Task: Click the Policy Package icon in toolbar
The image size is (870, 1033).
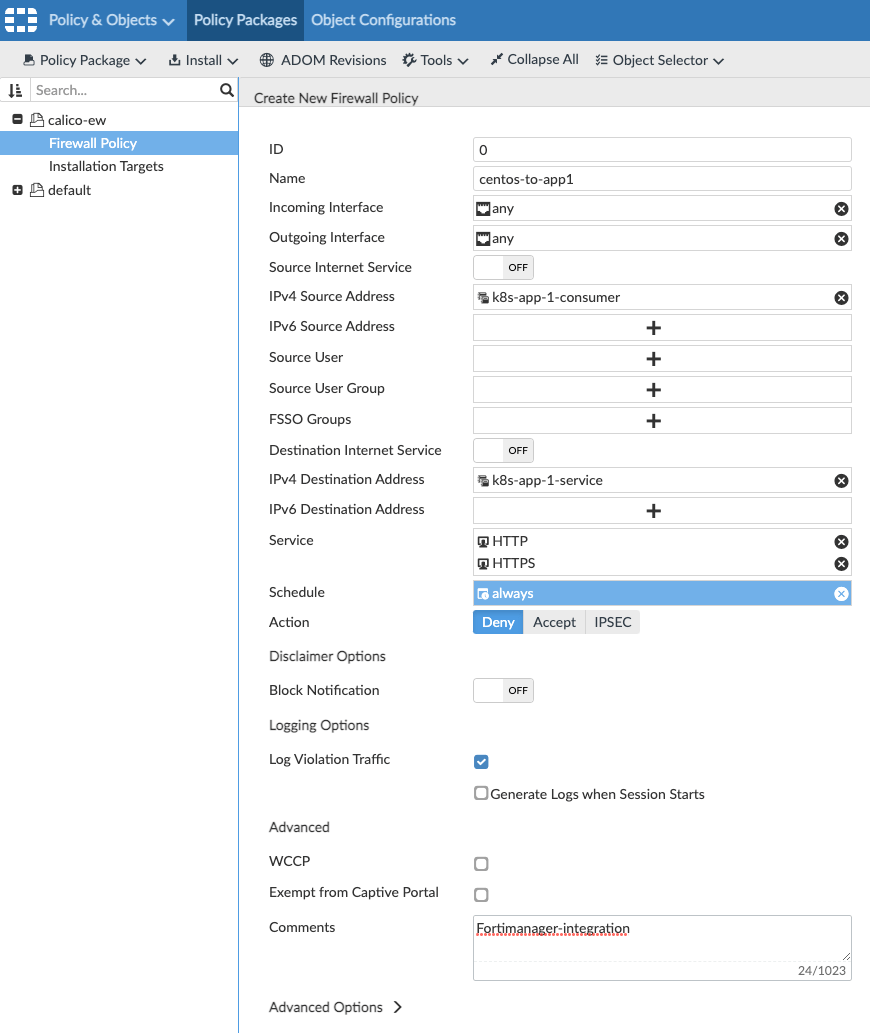Action: click(29, 60)
